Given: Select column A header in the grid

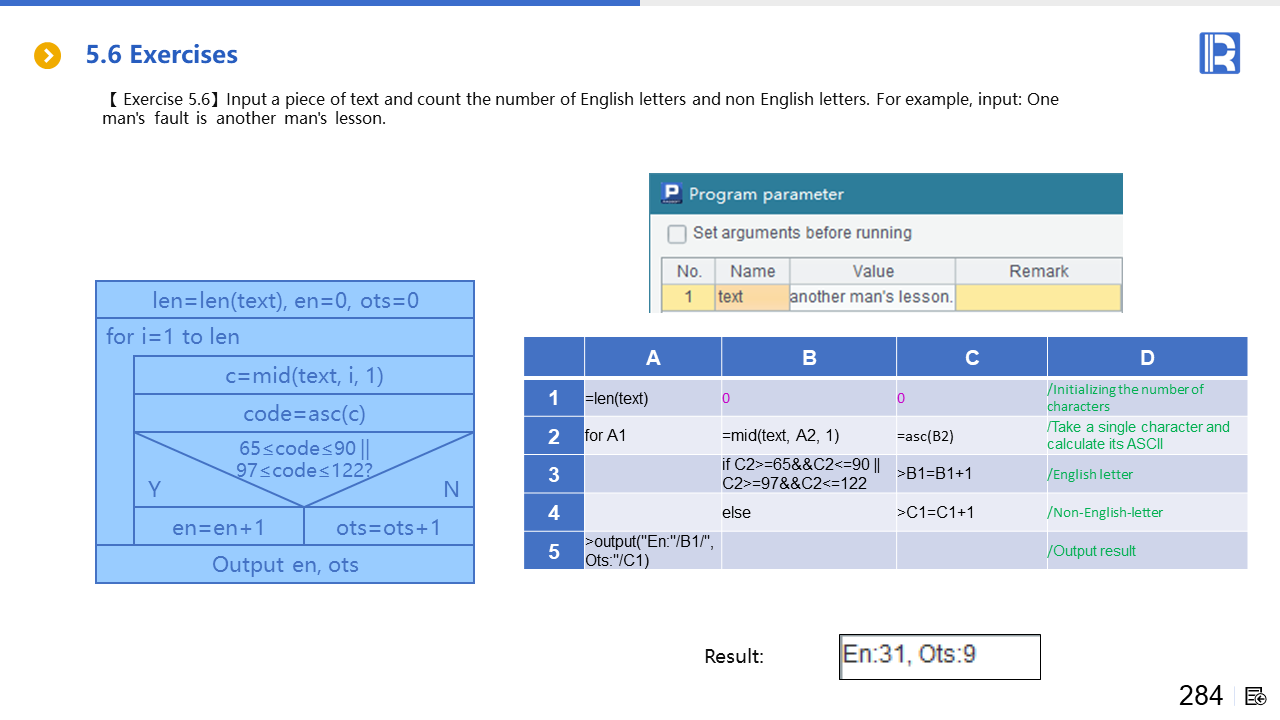Looking at the screenshot, I should (x=653, y=358).
